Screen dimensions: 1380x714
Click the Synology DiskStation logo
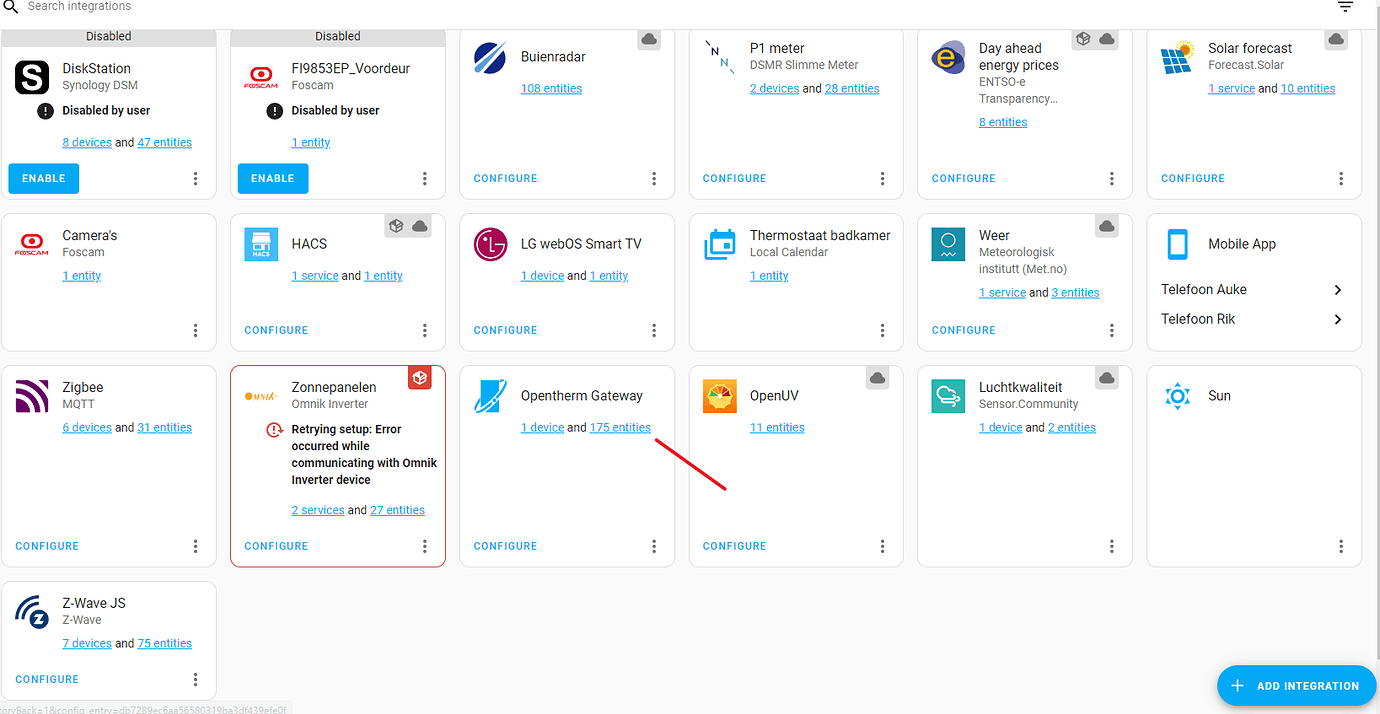pos(32,77)
